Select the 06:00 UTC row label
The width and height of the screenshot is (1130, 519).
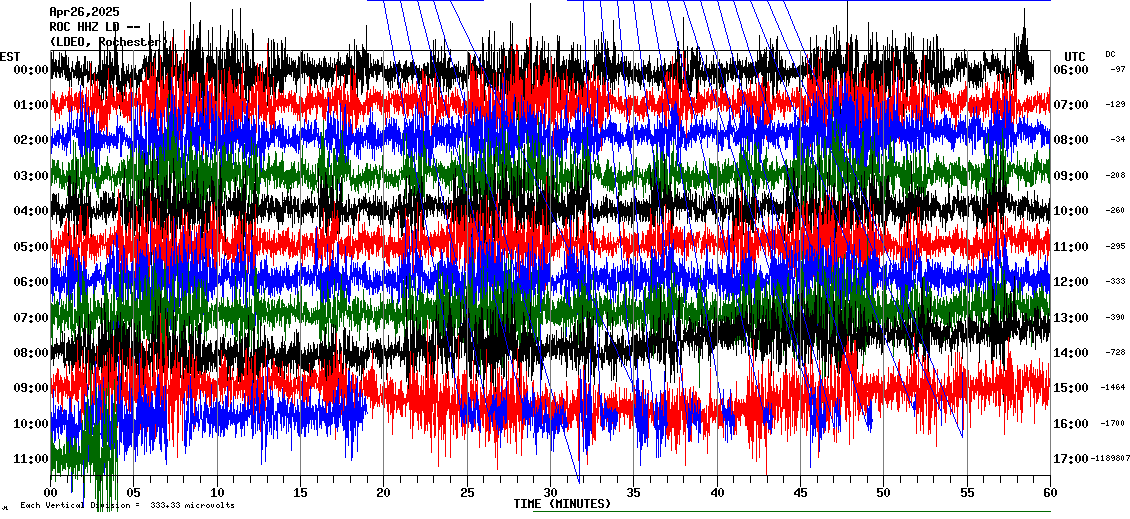pyautogui.click(x=1070, y=70)
